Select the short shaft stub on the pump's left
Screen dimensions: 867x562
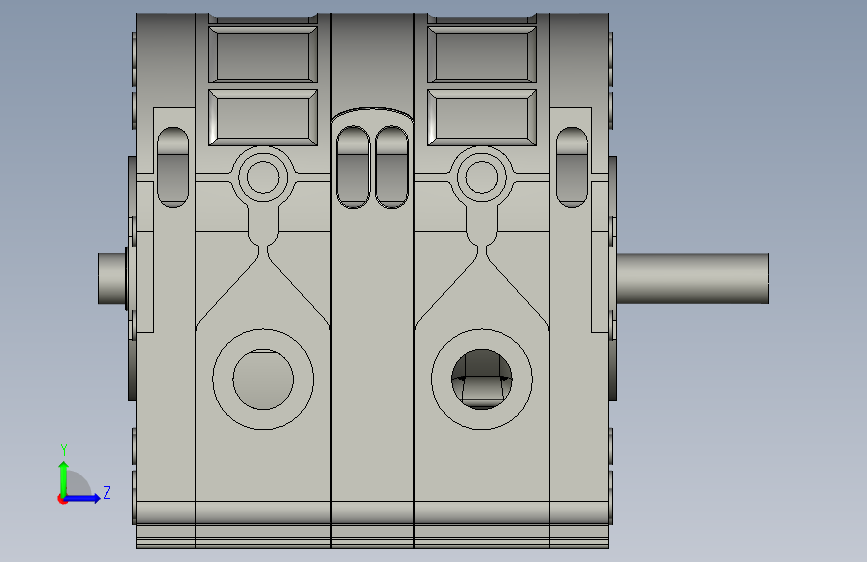click(x=112, y=278)
